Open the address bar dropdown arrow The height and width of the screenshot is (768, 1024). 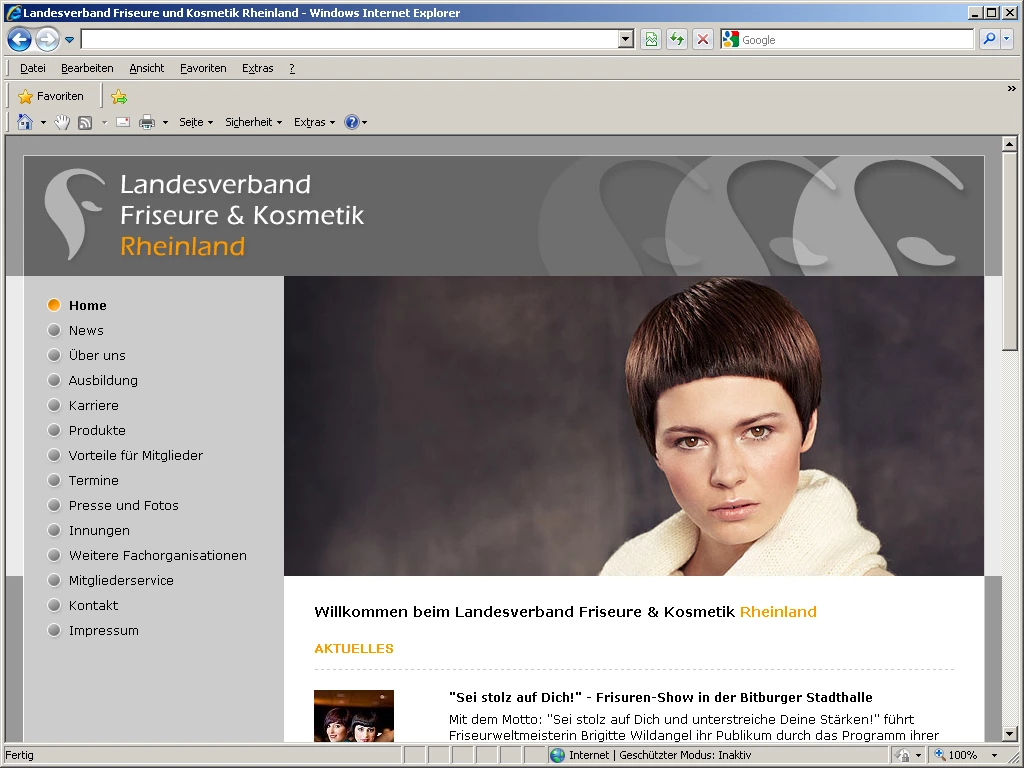[x=626, y=39]
